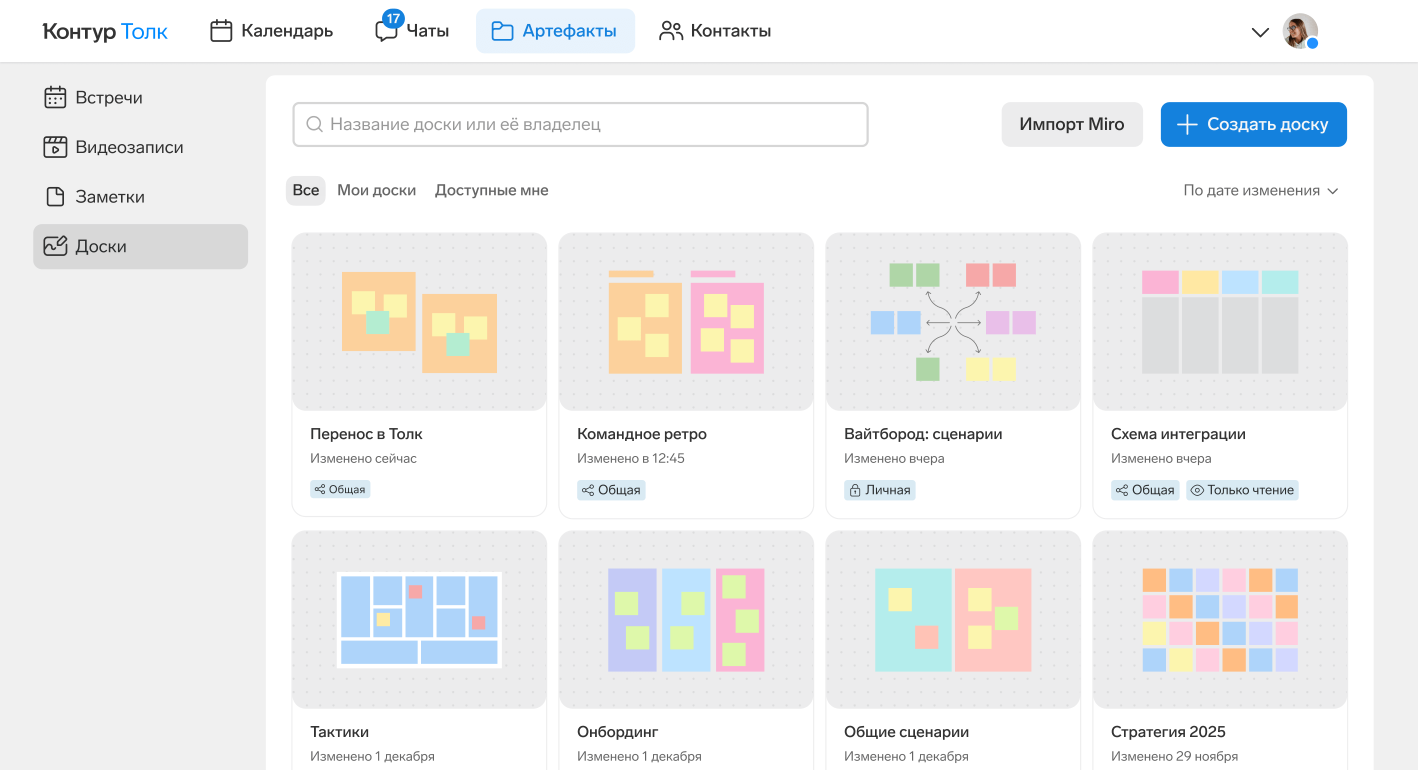Open the Календарь tab
Image resolution: width=1418 pixels, height=770 pixels.
click(271, 31)
